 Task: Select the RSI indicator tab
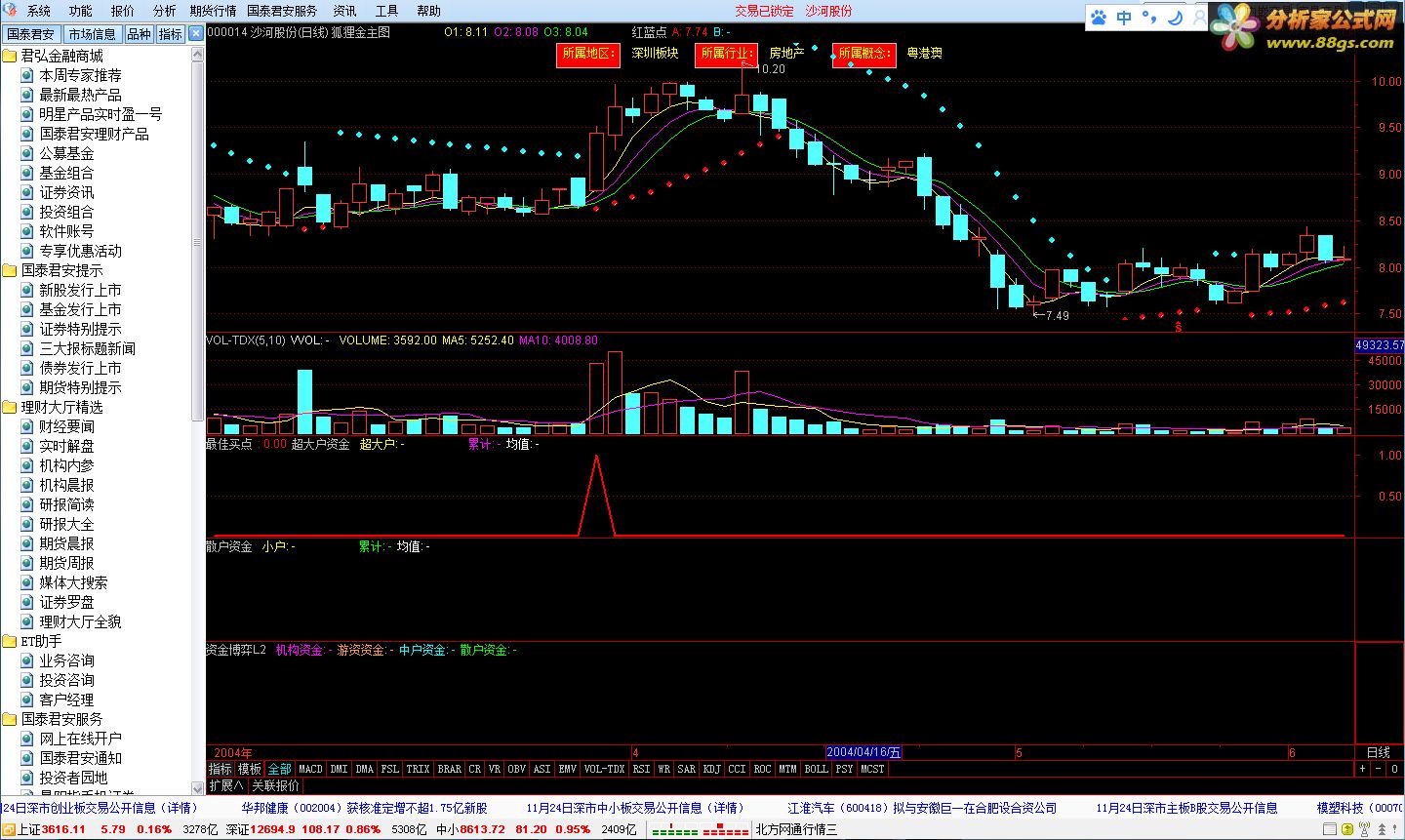(641, 769)
